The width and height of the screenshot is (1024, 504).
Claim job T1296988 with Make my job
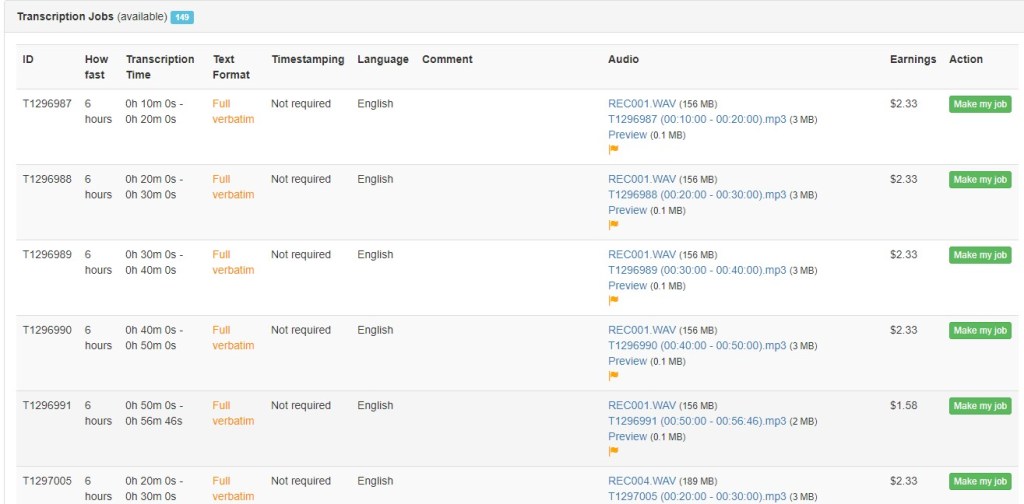[x=980, y=180]
